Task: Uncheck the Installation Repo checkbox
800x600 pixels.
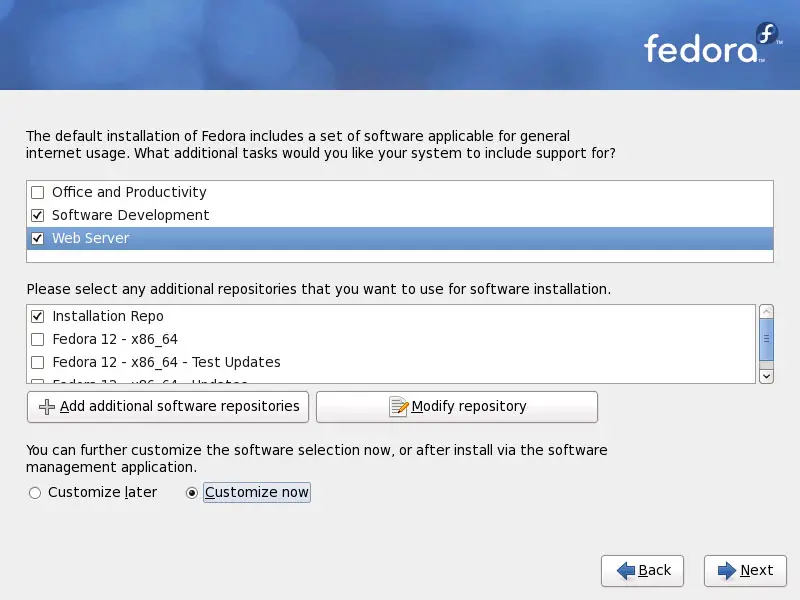Action: (37, 316)
